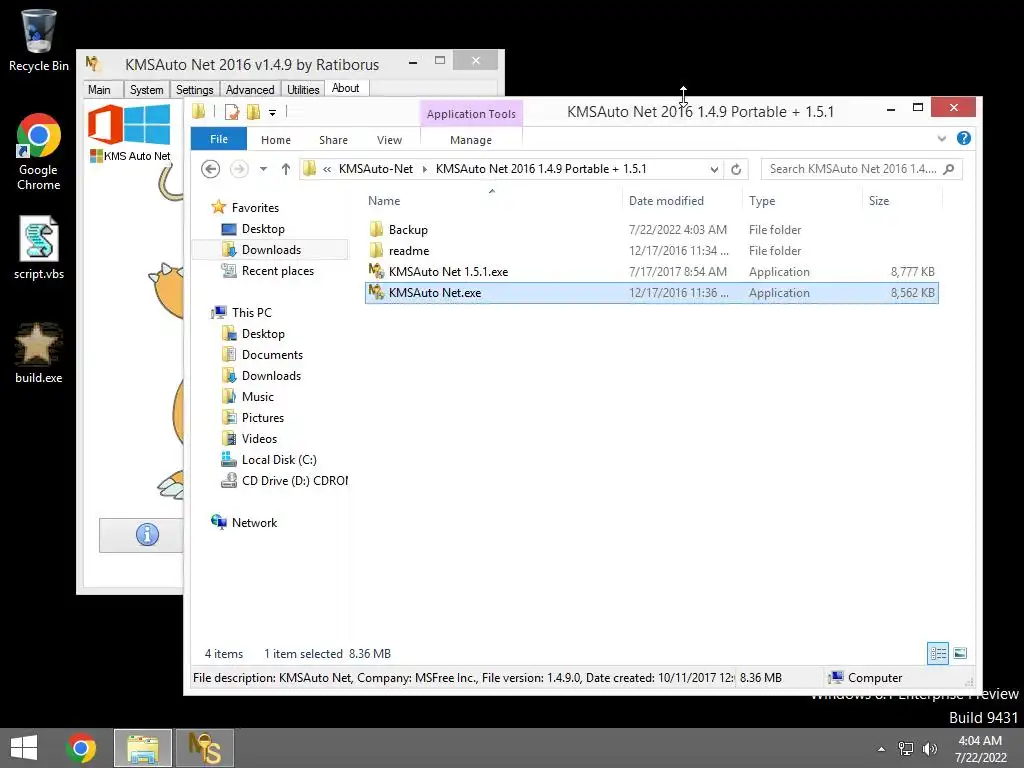Switch to the System tab in KMSAuto
1024x768 pixels.
pos(146,89)
